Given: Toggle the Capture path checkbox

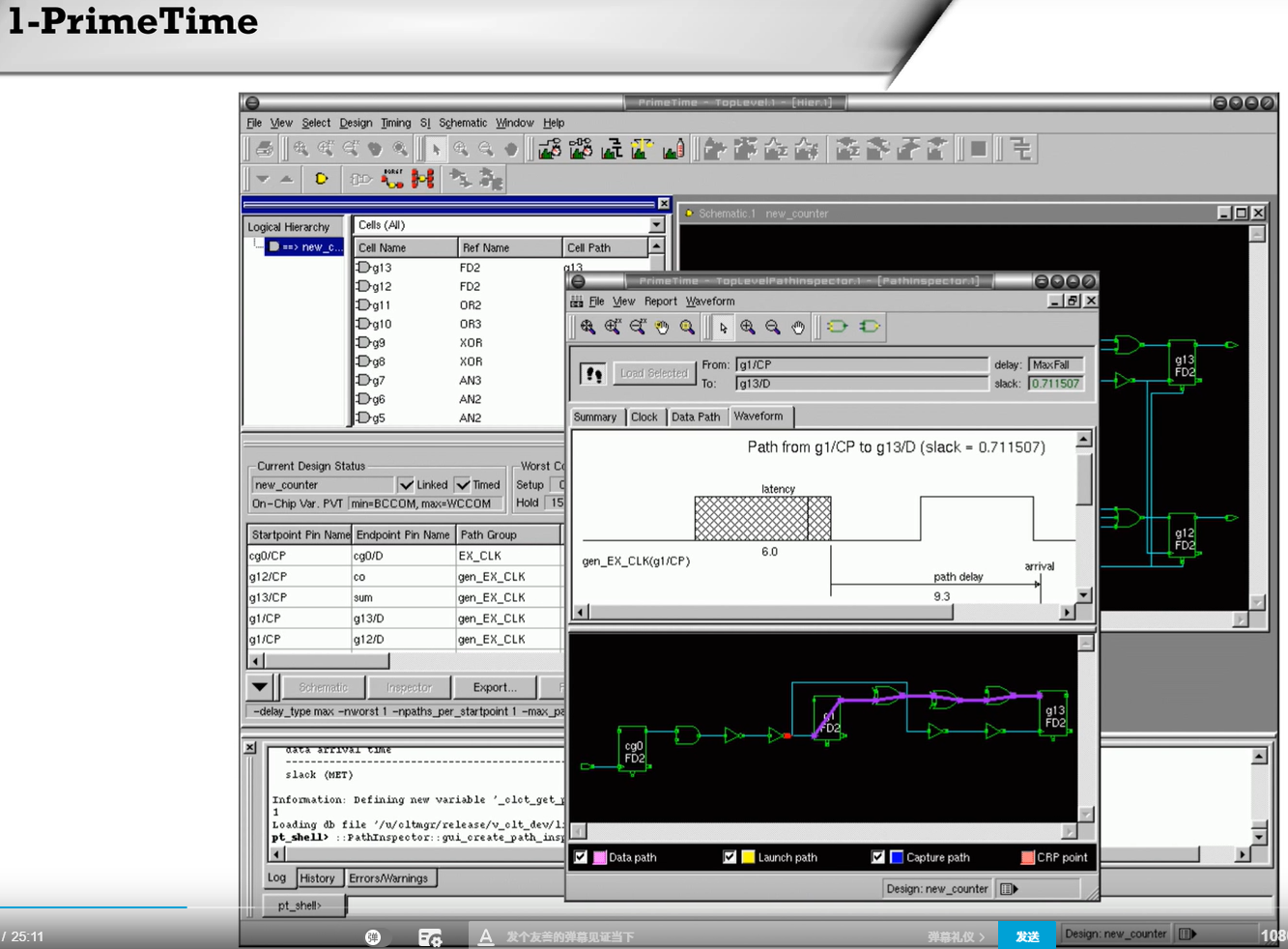Looking at the screenshot, I should click(877, 857).
